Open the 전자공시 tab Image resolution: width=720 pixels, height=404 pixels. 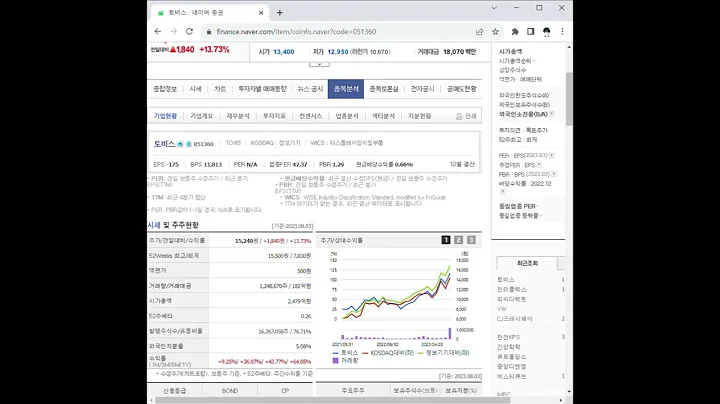coord(422,89)
